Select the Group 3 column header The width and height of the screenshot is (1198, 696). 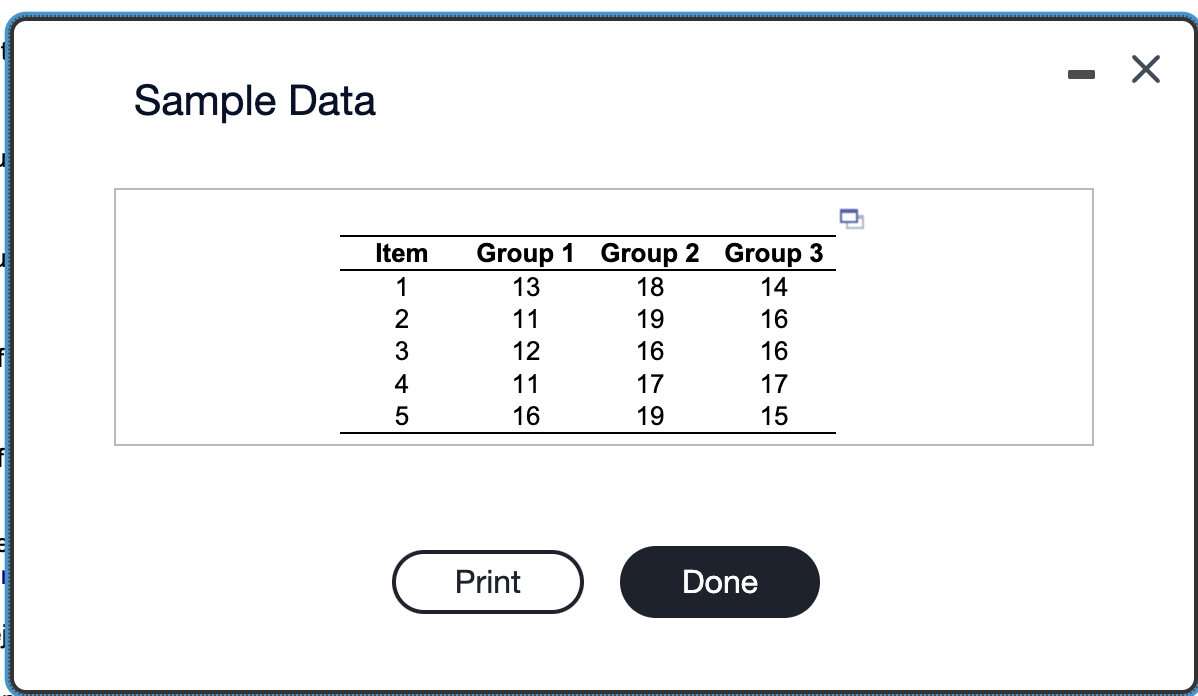pyautogui.click(x=774, y=253)
